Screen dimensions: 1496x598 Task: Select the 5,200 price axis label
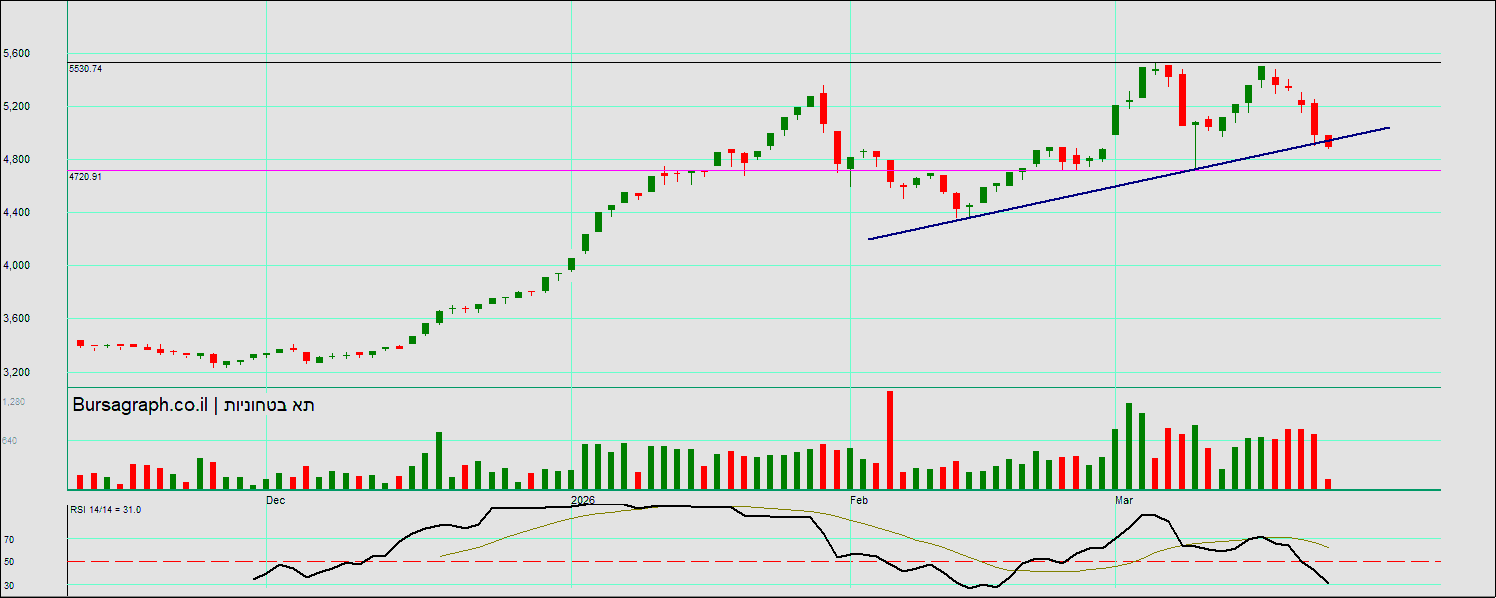(16, 107)
